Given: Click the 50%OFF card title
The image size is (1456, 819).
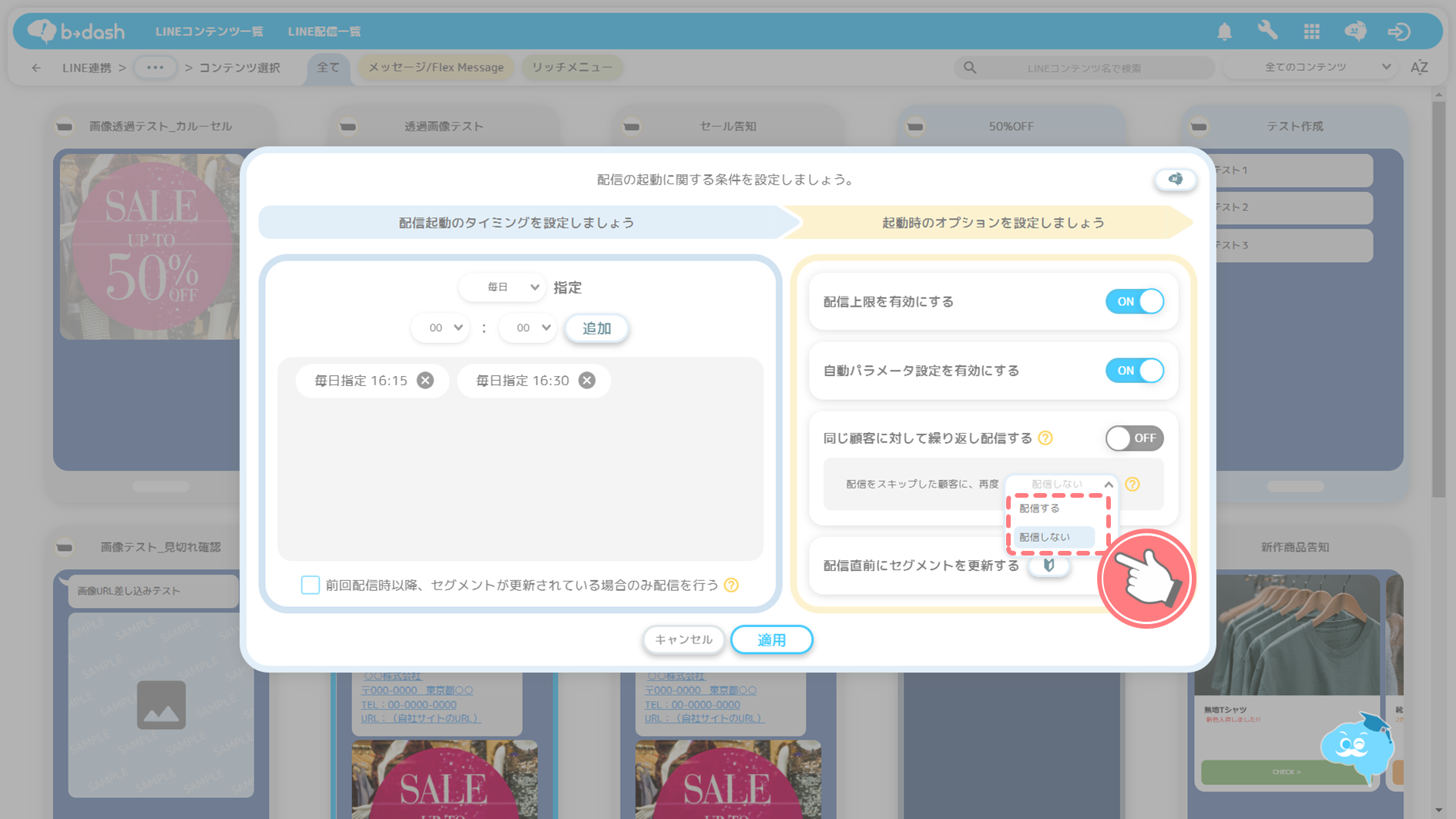Looking at the screenshot, I should (1011, 126).
